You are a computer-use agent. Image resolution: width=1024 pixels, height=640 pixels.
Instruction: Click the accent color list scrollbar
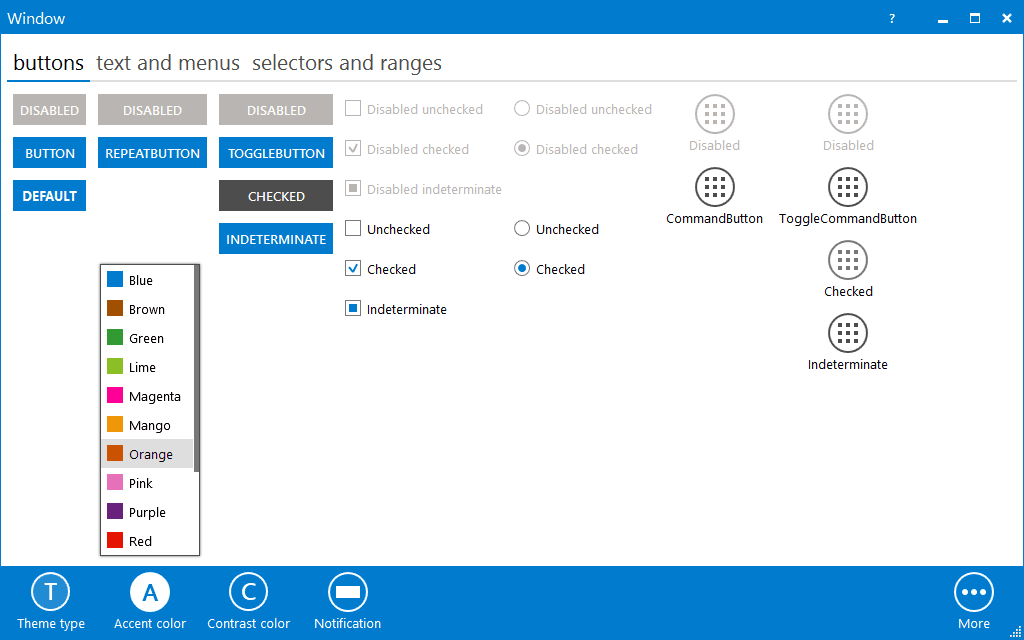coord(197,370)
